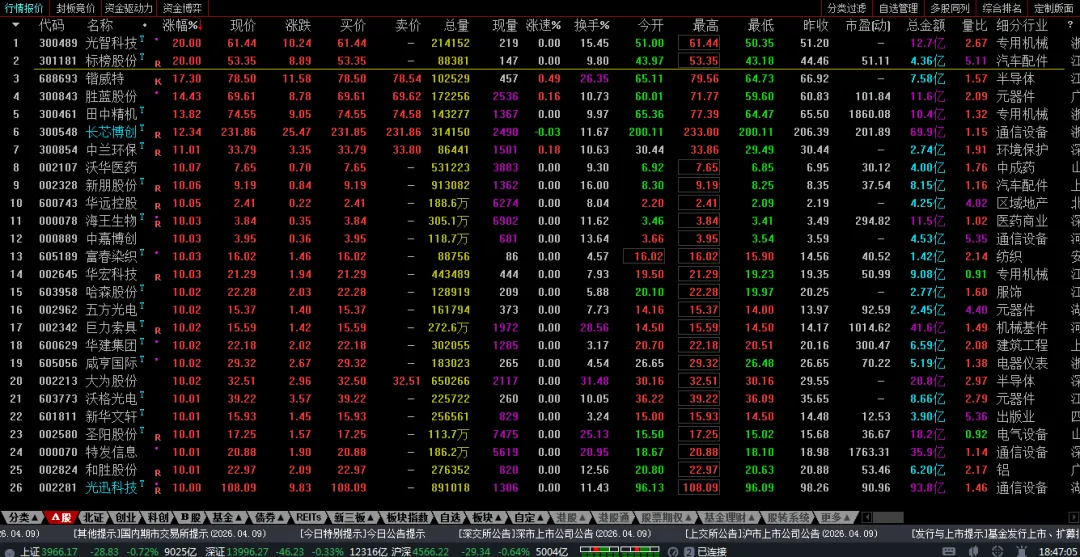Open the 深交所公告 ticker link
The height and width of the screenshot is (557, 1080).
[554, 534]
